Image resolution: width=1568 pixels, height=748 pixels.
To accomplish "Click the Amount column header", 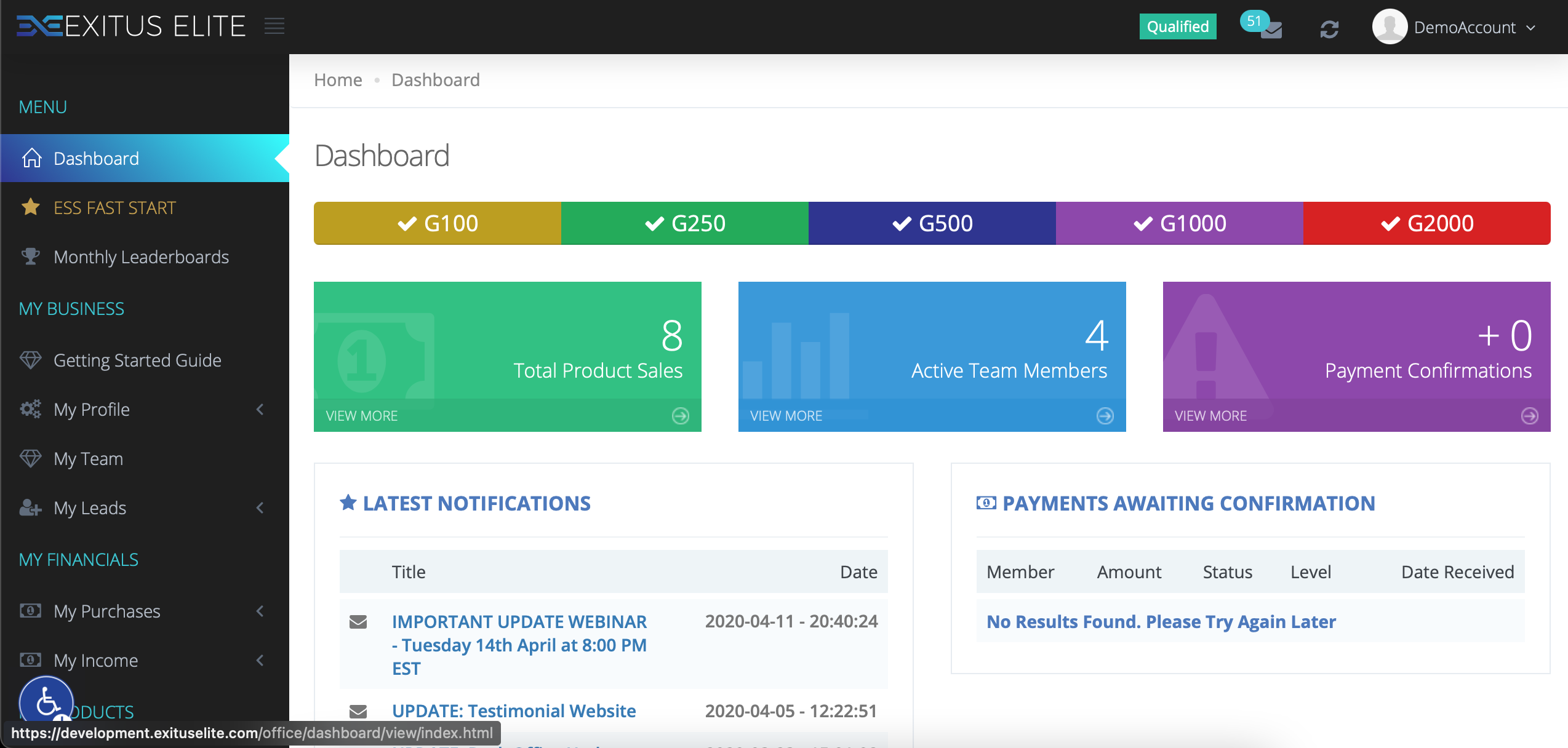I will pos(1129,572).
